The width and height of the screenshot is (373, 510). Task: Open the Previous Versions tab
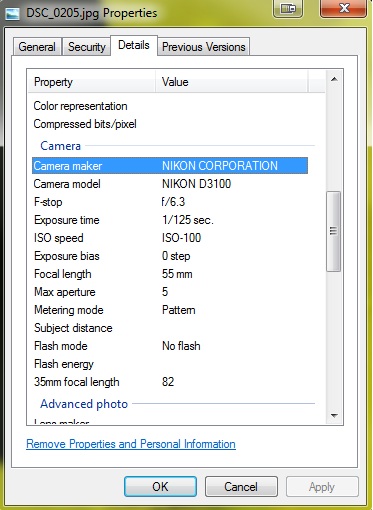[204, 47]
